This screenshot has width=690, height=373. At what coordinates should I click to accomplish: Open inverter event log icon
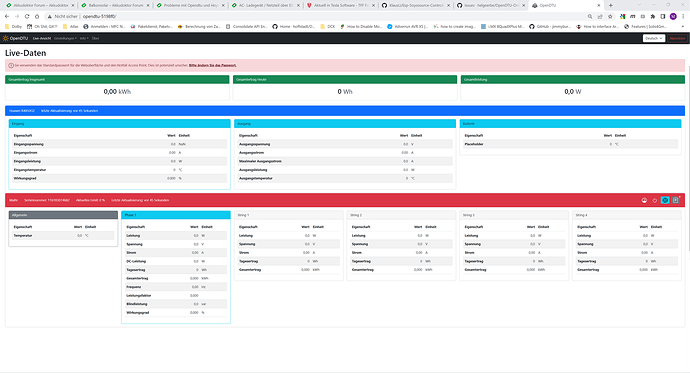pos(675,200)
